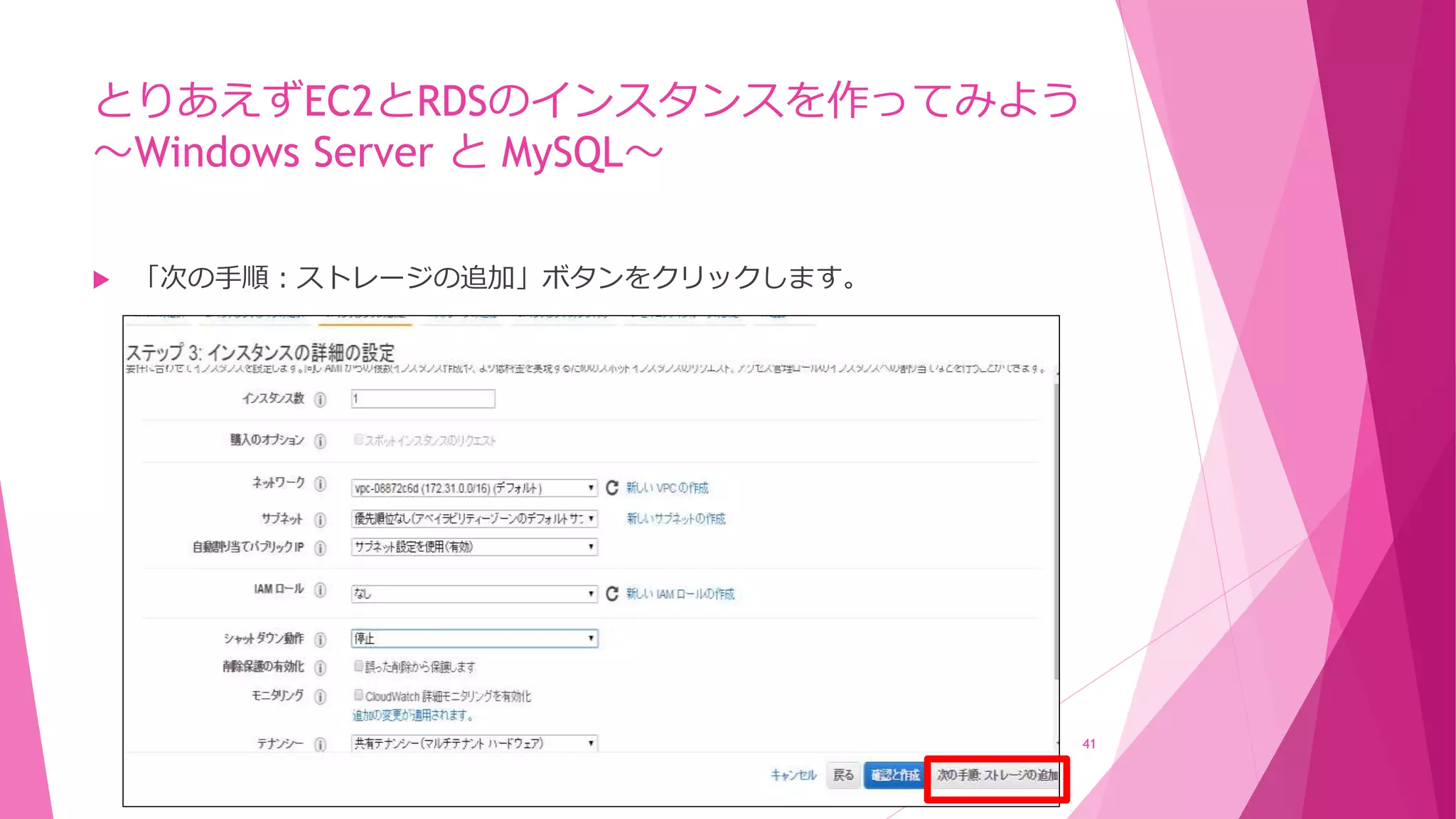Enable CloudWatch 詳細モニタリング checkbox
1456x819 pixels.
point(358,695)
